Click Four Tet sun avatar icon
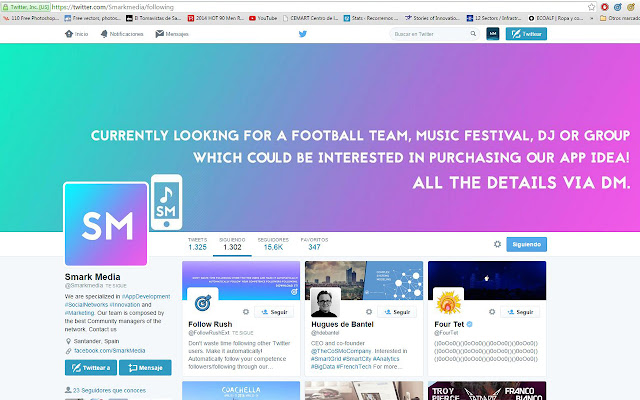This screenshot has width=640, height=400. [449, 303]
